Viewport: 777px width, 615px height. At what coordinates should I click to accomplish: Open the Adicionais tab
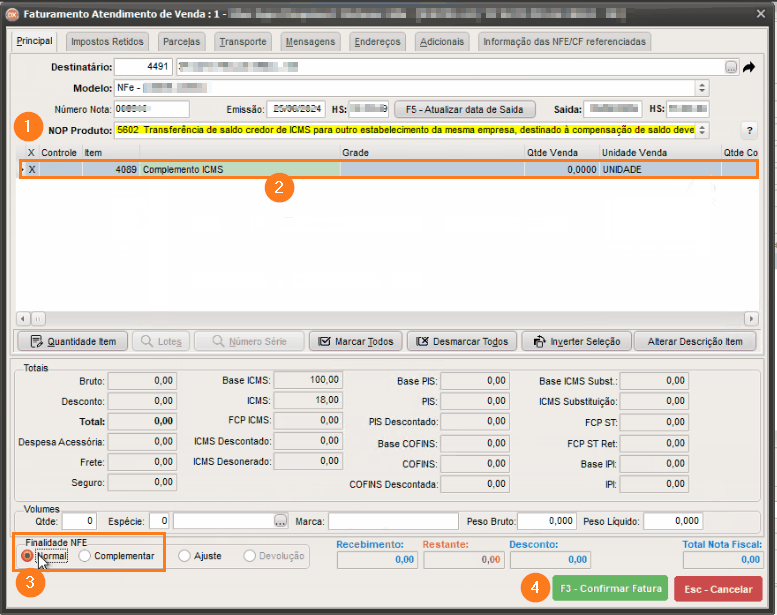tap(442, 42)
